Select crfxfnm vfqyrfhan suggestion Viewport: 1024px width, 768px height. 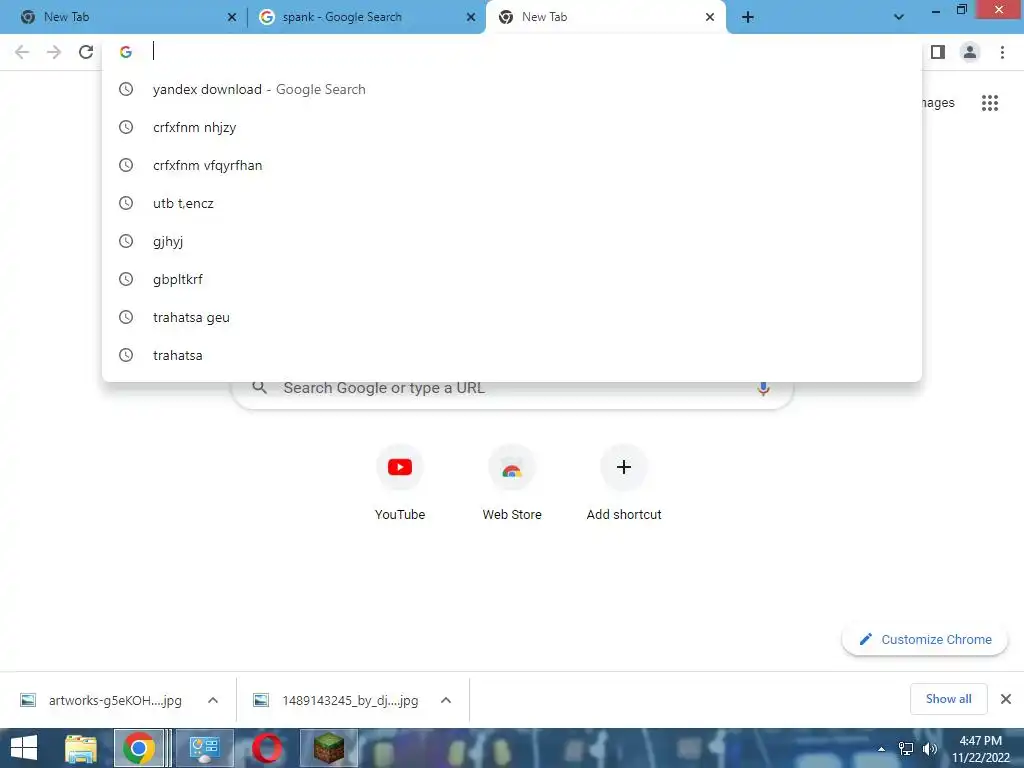512,165
